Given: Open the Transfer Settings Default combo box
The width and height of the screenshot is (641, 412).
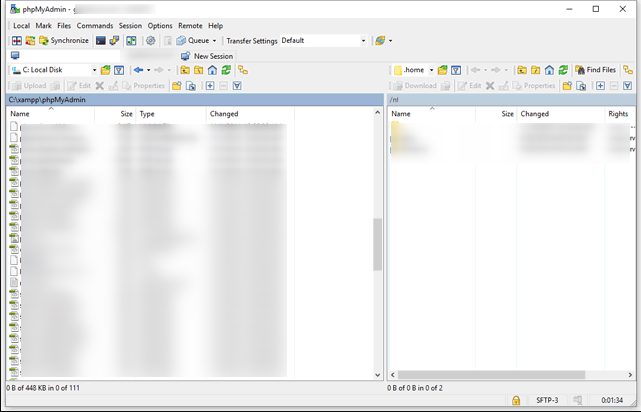Looking at the screenshot, I should (323, 40).
